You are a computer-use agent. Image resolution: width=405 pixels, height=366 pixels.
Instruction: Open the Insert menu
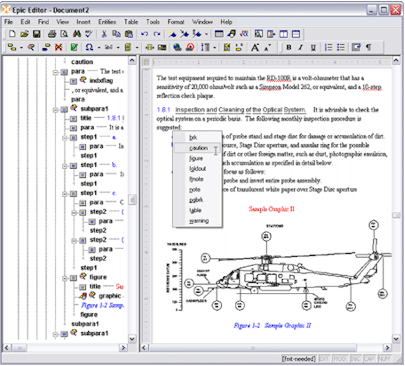pos(83,22)
